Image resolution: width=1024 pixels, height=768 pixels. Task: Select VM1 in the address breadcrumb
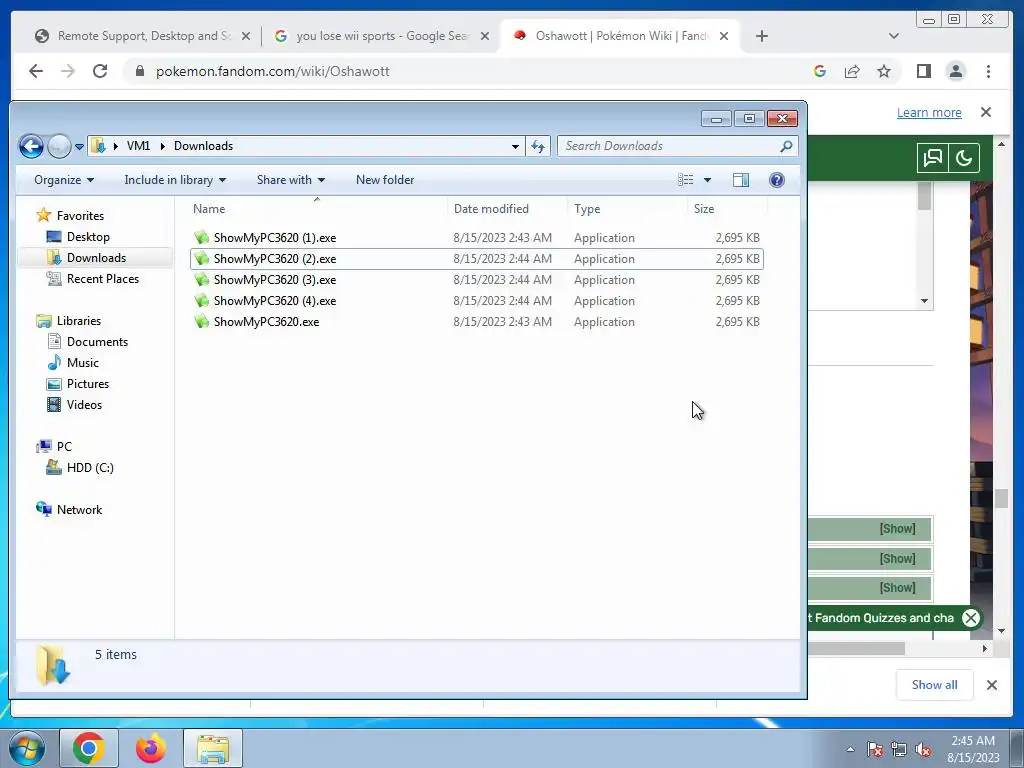coord(138,146)
